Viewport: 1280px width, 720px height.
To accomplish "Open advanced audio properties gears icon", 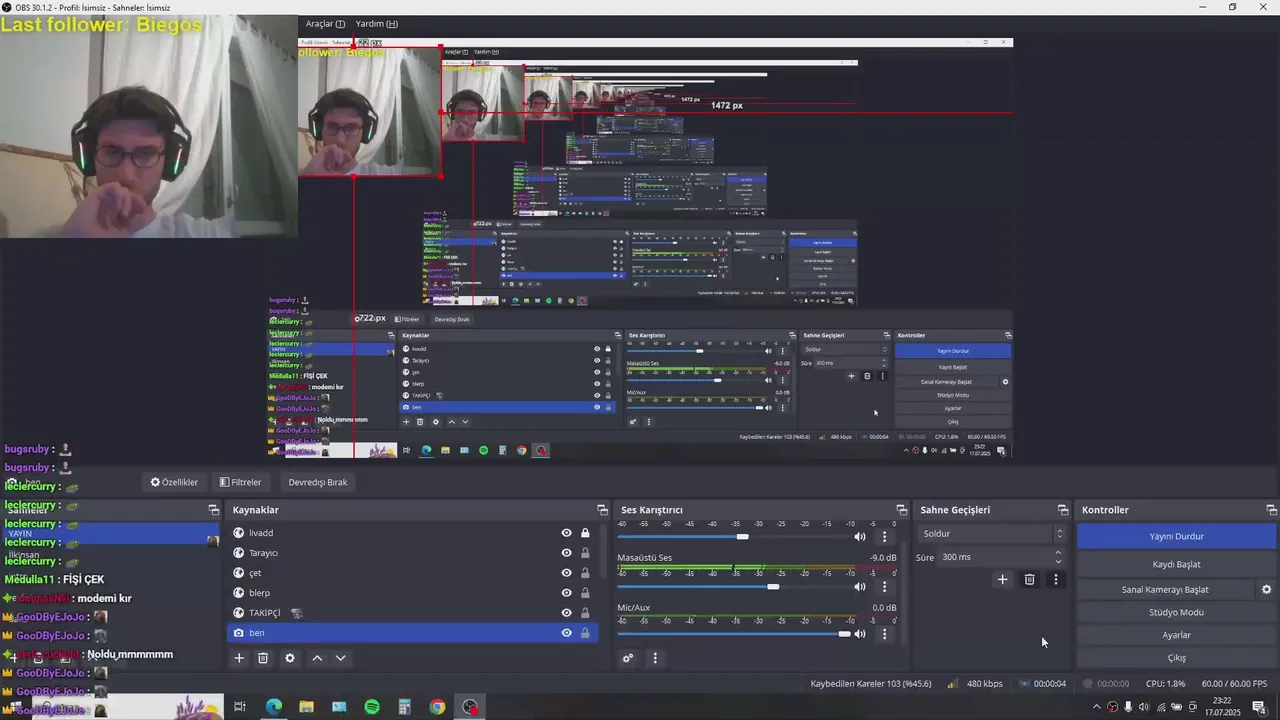I will click(628, 658).
